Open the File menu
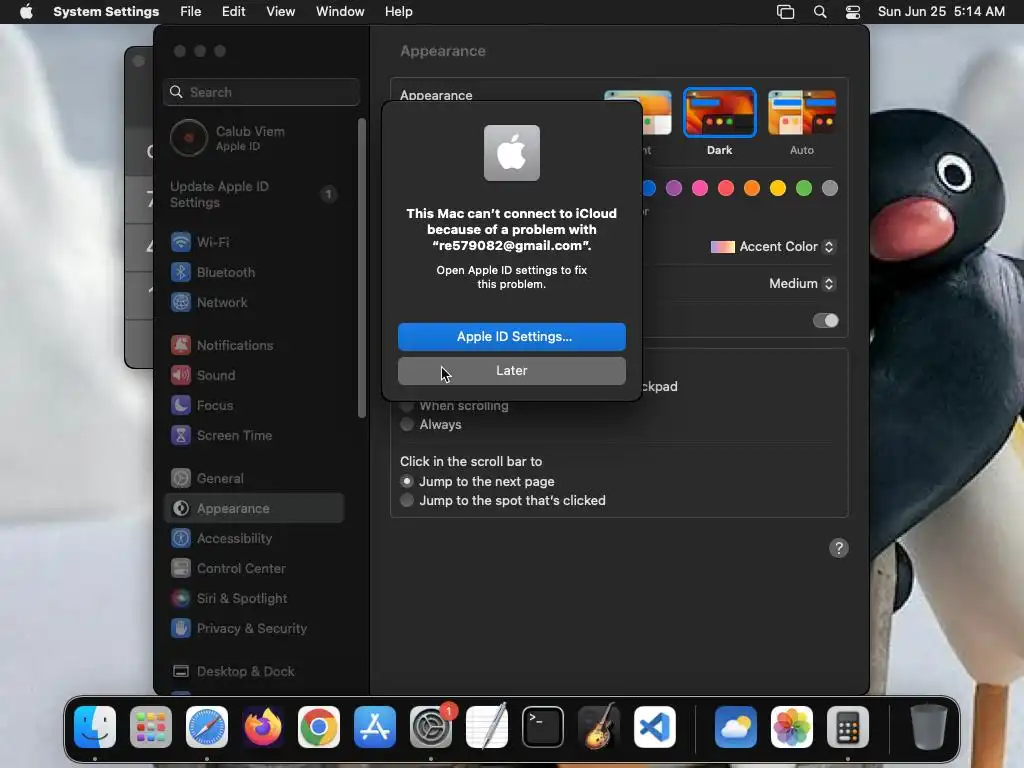 point(191,12)
